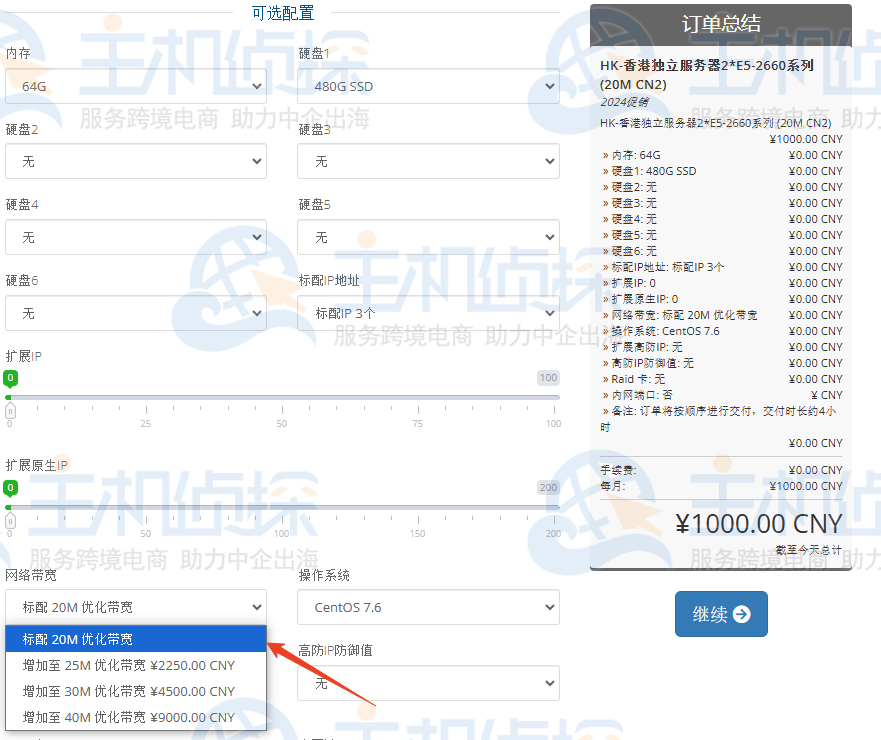Screen dimensions: 881x740
Task: Click the 手续费 row in summary
Action: tap(721, 470)
